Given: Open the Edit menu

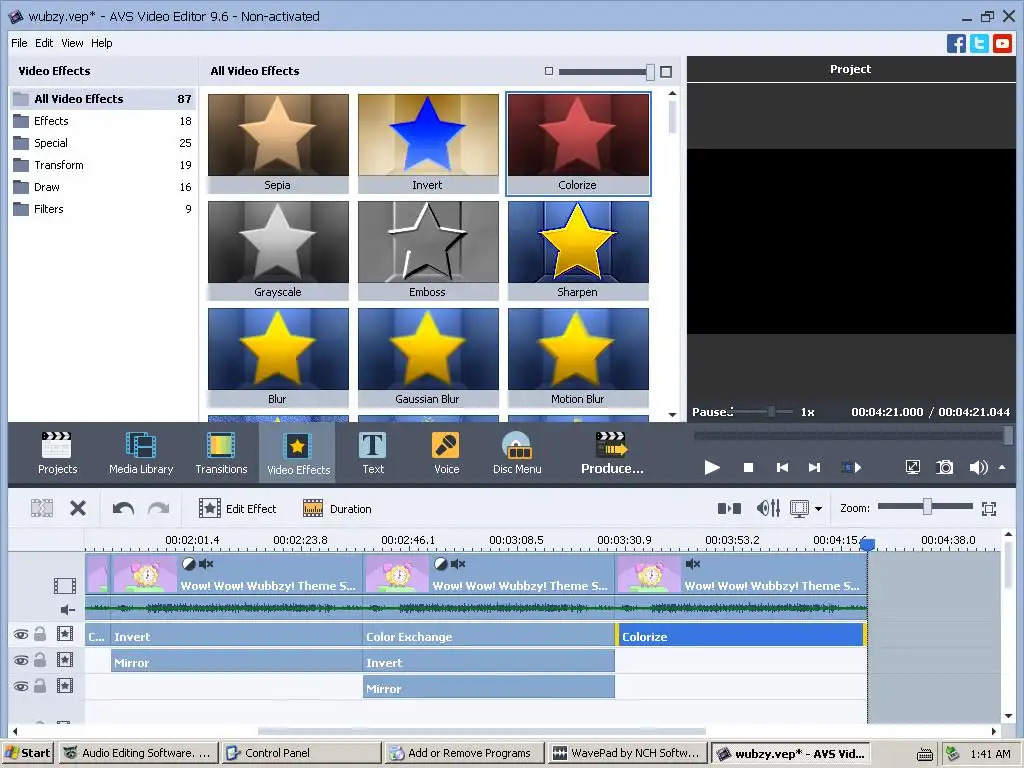Looking at the screenshot, I should [44, 43].
